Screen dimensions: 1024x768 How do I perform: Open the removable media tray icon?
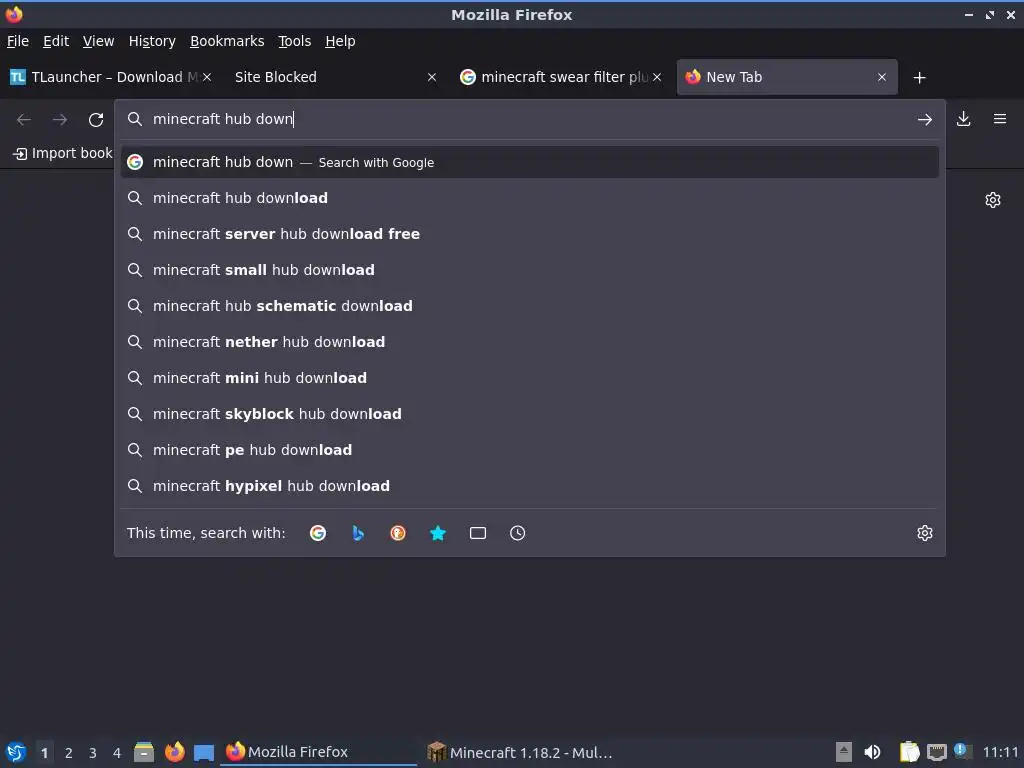(x=844, y=752)
